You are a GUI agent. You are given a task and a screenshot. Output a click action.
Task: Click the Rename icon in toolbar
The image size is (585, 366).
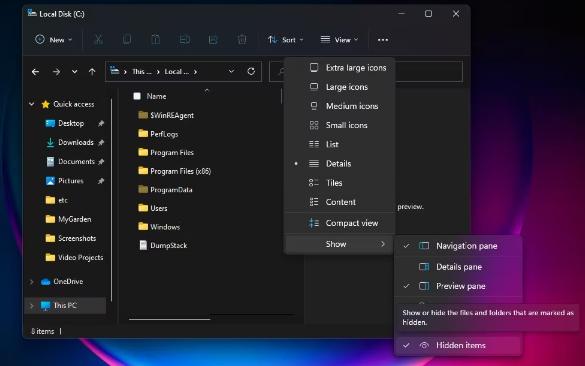click(x=185, y=40)
